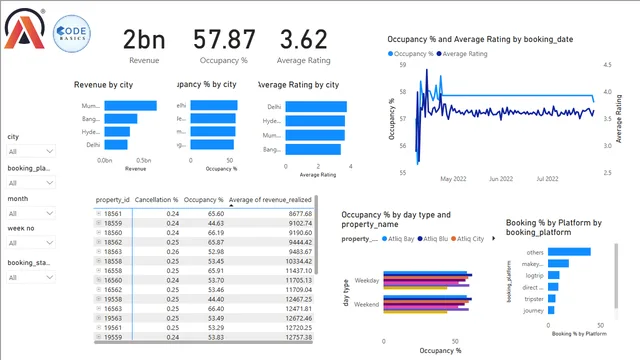The image size is (640, 360).
Task: Click the table's vertical scrollbar
Action: pos(316,235)
